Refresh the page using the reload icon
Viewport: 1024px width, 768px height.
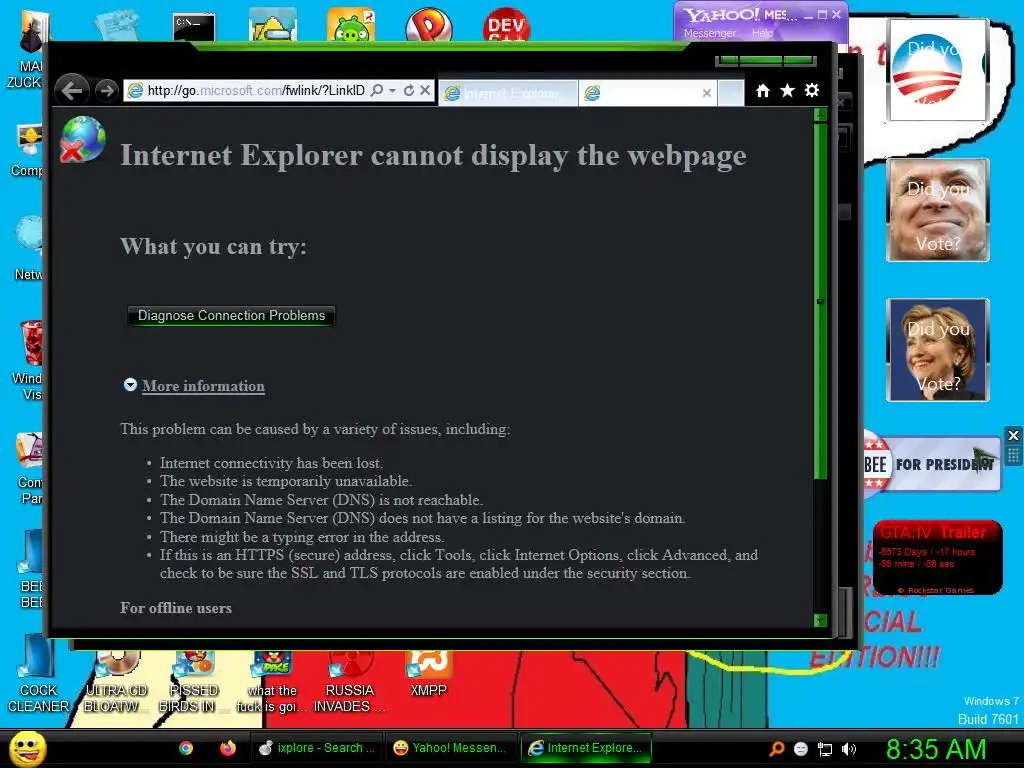coord(409,90)
